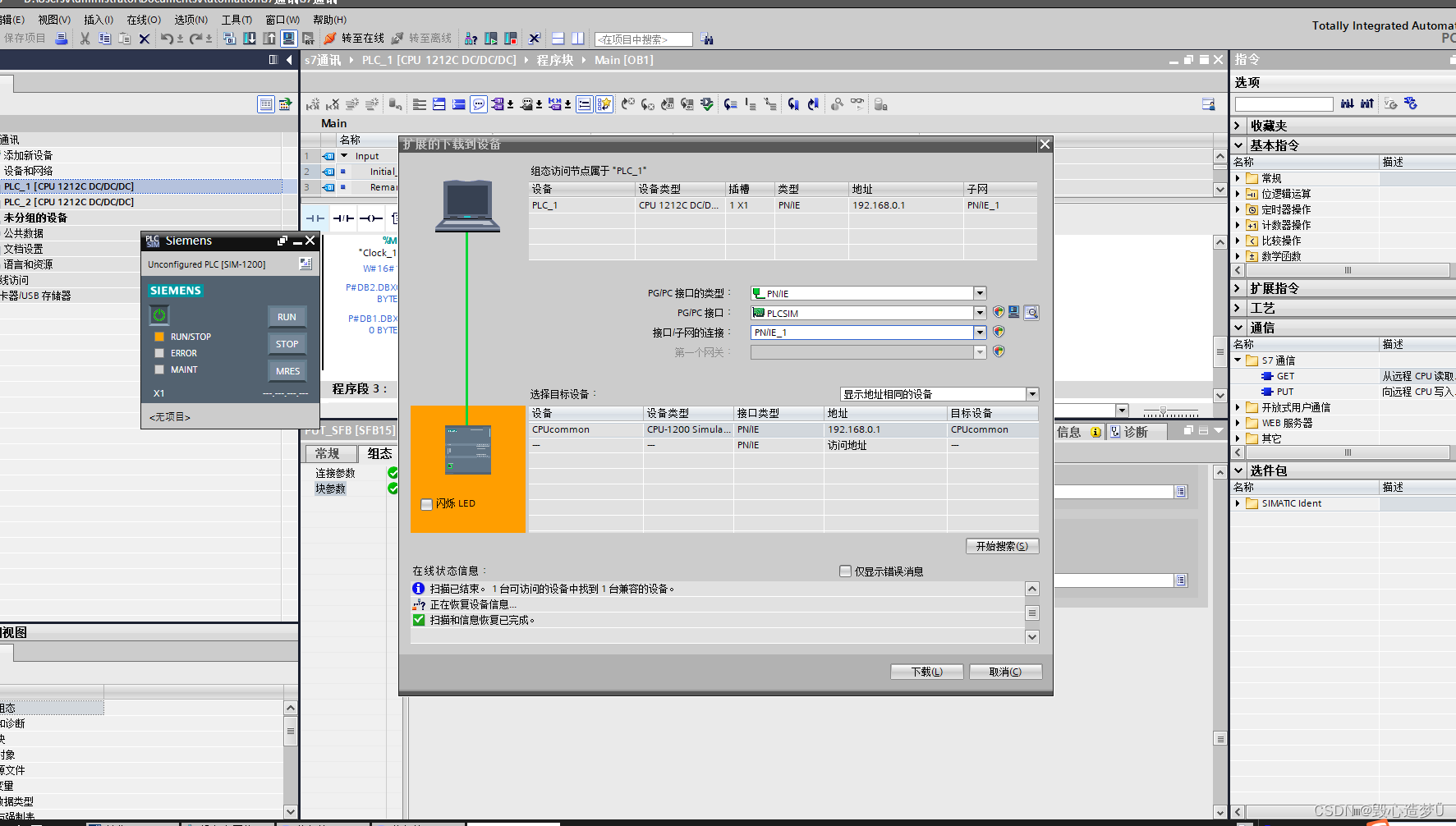Enable show only error messages checkbox
The image size is (1456, 826).
845,571
